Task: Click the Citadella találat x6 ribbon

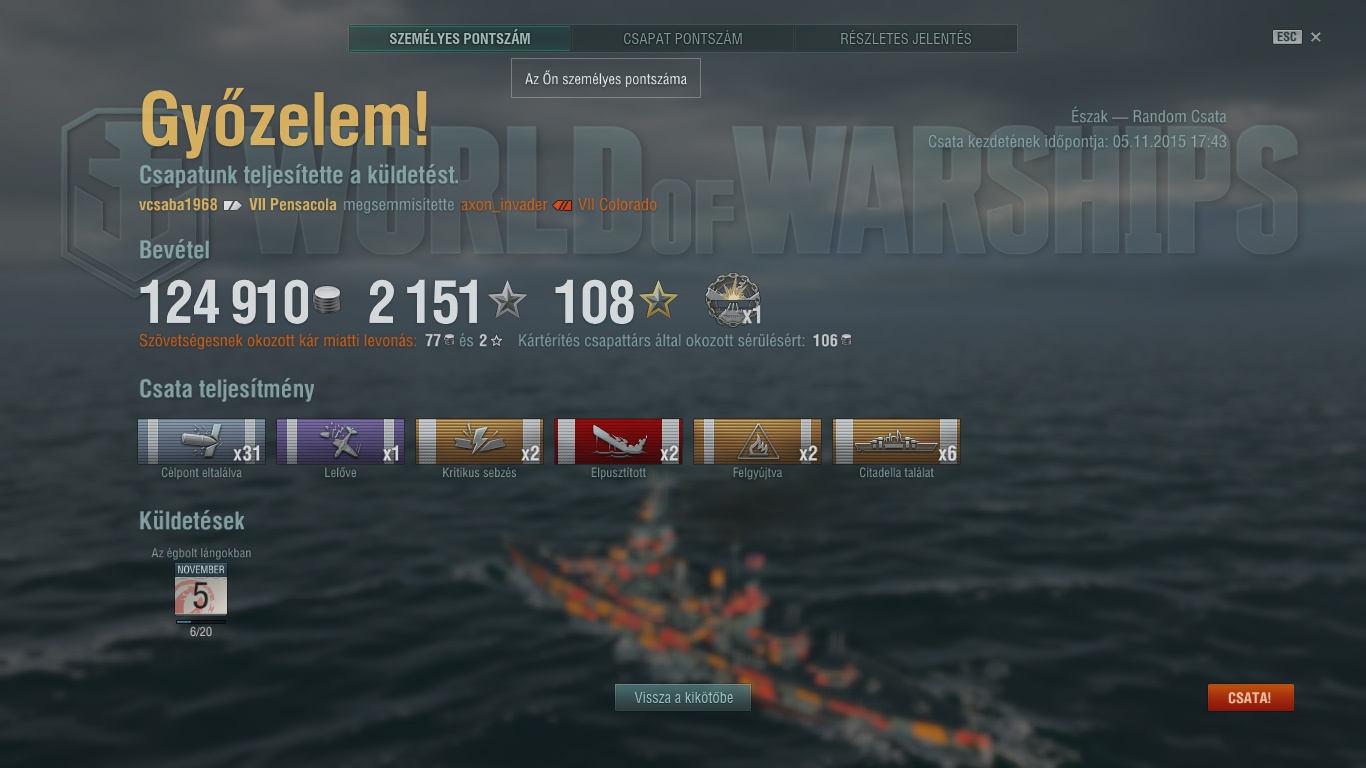Action: (x=896, y=441)
